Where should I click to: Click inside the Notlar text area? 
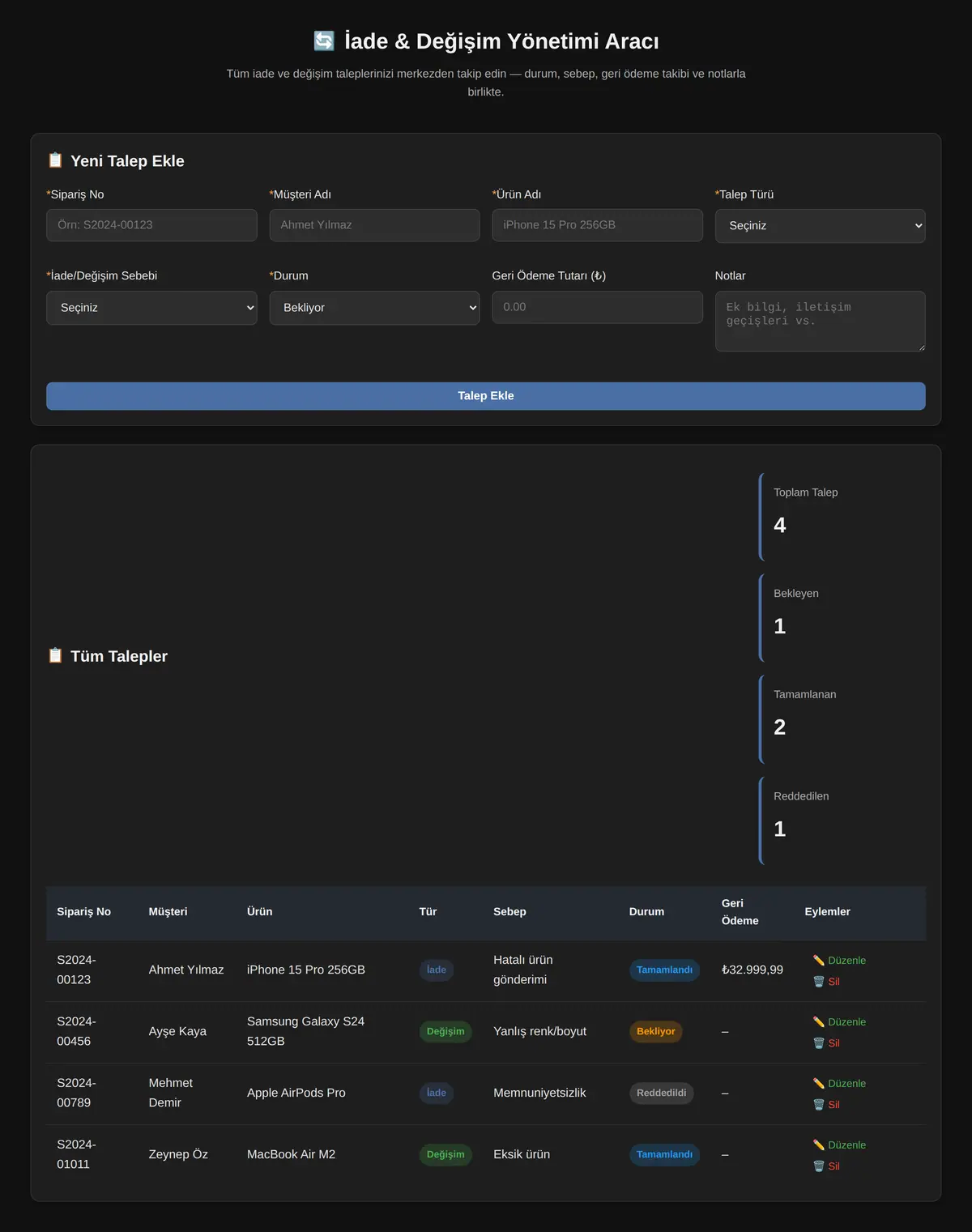click(x=820, y=321)
